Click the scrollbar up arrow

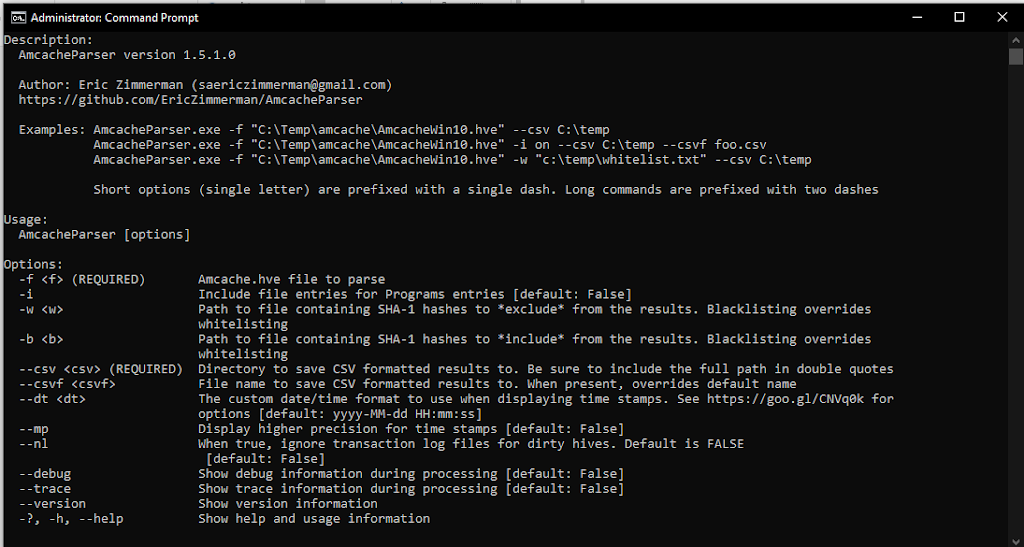click(1015, 39)
